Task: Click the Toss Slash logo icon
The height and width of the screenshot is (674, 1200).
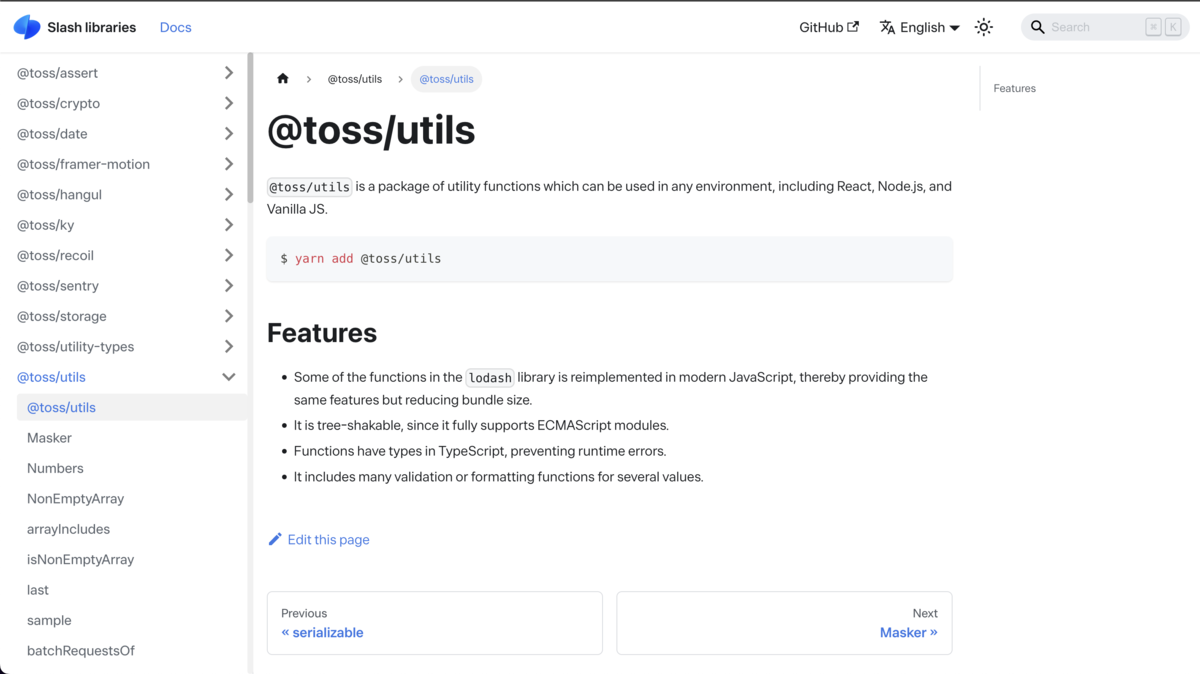Action: click(x=26, y=27)
